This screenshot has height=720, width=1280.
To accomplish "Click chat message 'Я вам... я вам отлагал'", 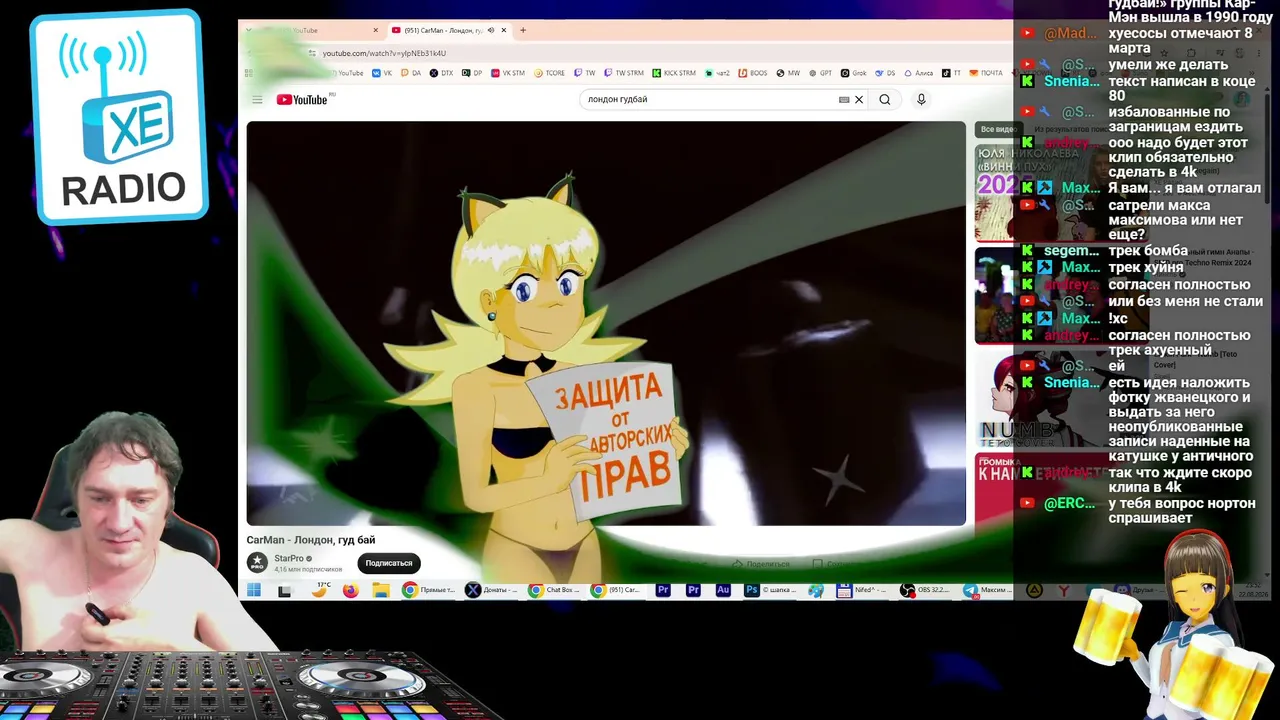I will click(x=1184, y=188).
